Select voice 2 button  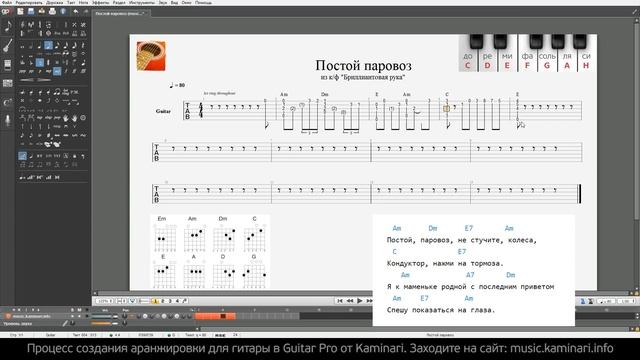[162, 301]
